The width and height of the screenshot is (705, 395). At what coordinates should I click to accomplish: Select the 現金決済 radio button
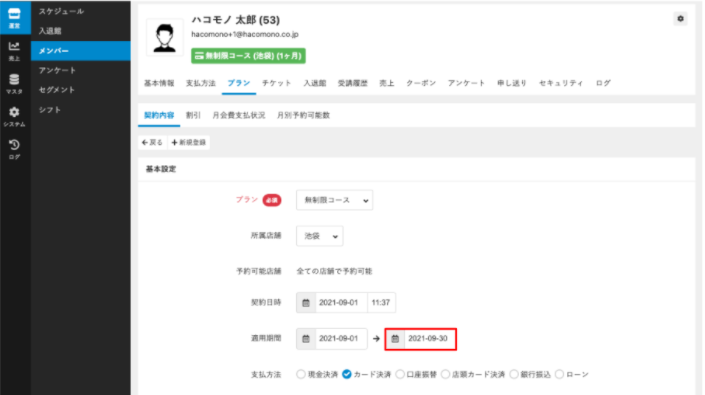tap(301, 374)
